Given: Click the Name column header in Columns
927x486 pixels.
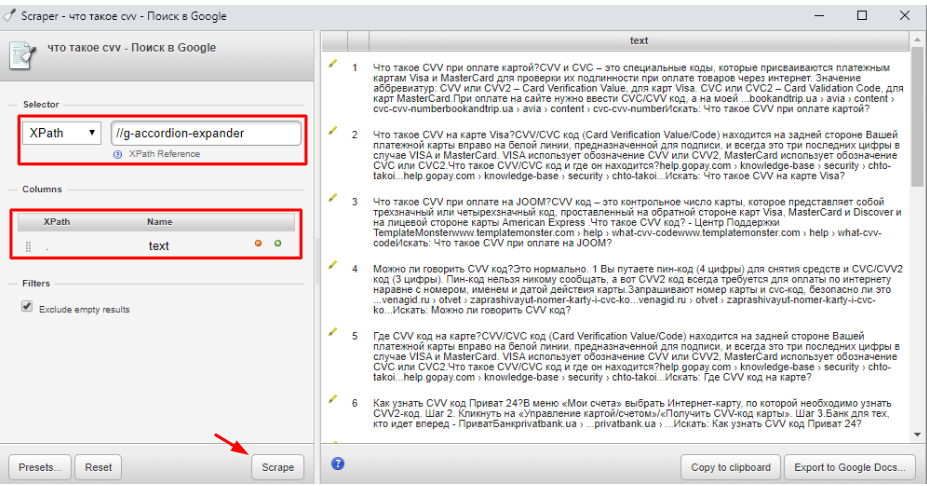Looking at the screenshot, I should [160, 222].
